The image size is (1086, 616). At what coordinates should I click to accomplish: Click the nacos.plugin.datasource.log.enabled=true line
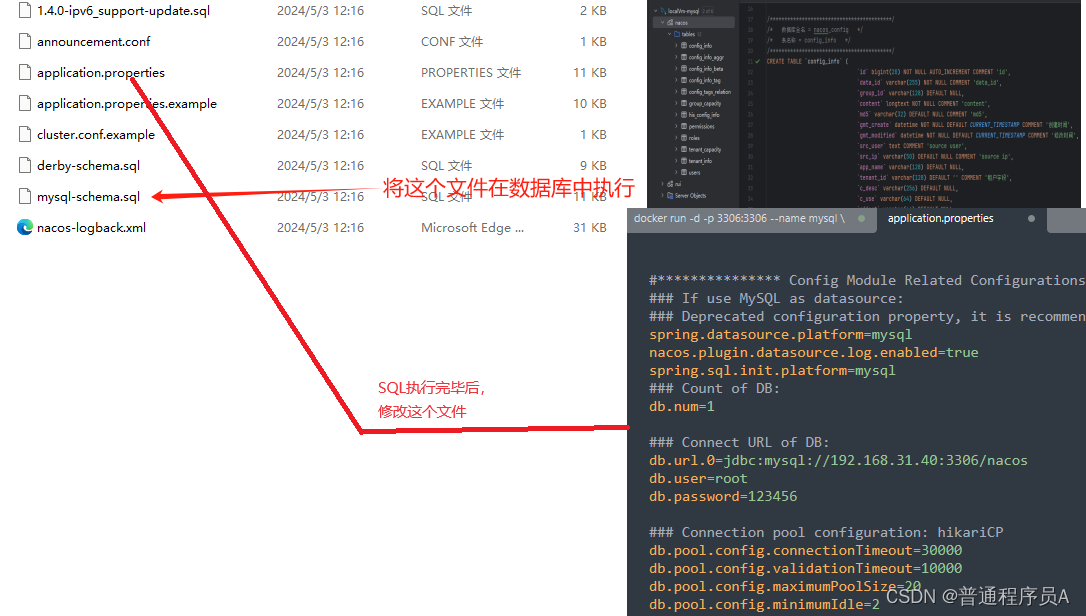point(814,352)
